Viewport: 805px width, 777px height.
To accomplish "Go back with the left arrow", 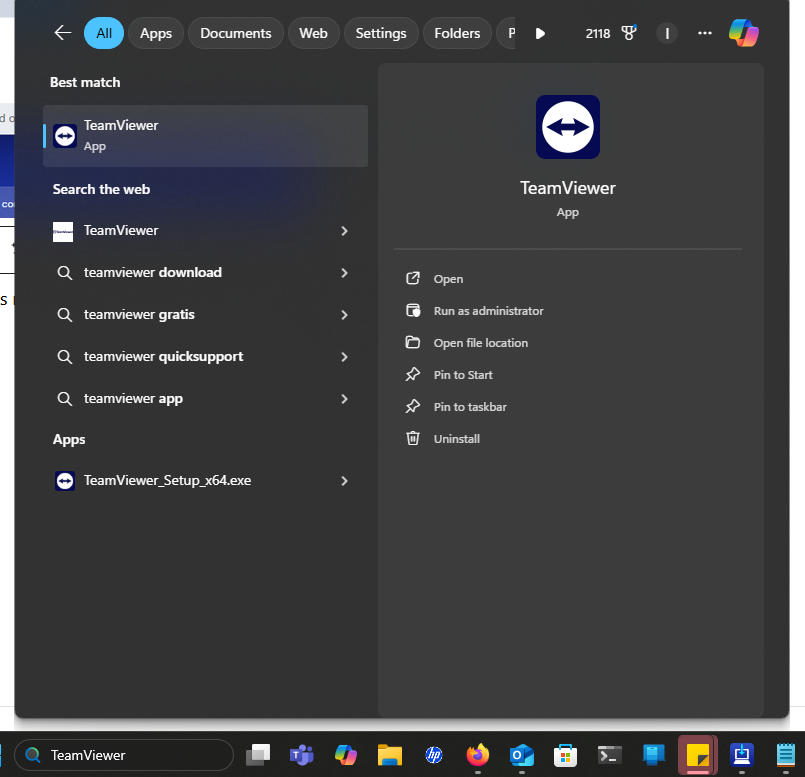I will [63, 33].
